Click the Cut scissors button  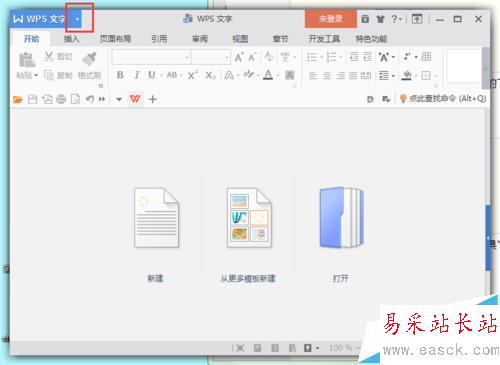coord(58,57)
